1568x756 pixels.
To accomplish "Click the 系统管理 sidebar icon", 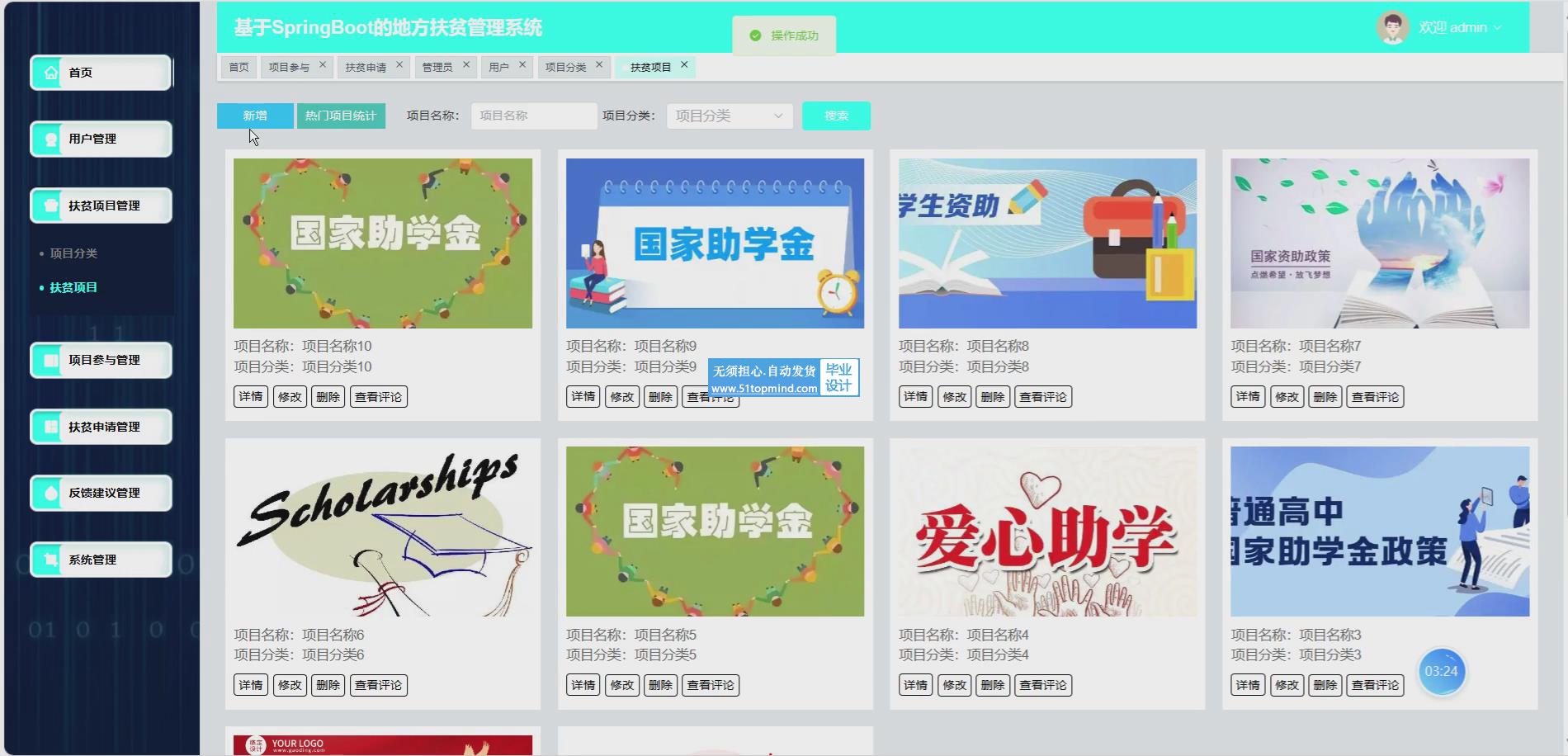I will 51,560.
